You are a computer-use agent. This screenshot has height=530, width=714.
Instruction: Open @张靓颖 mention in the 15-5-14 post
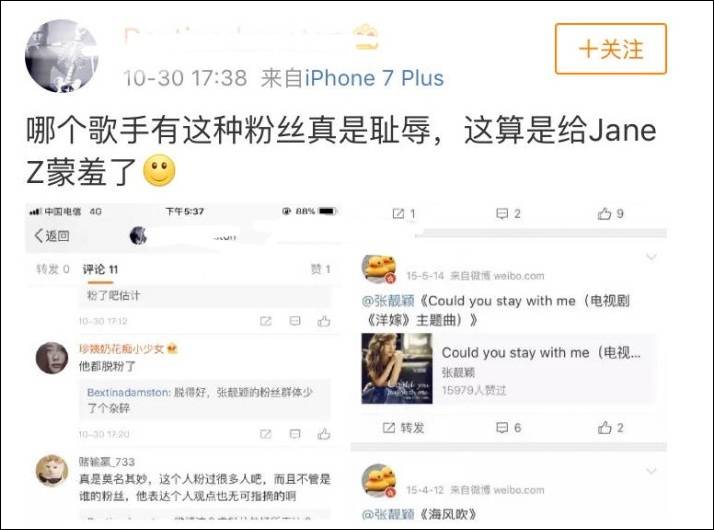point(388,301)
